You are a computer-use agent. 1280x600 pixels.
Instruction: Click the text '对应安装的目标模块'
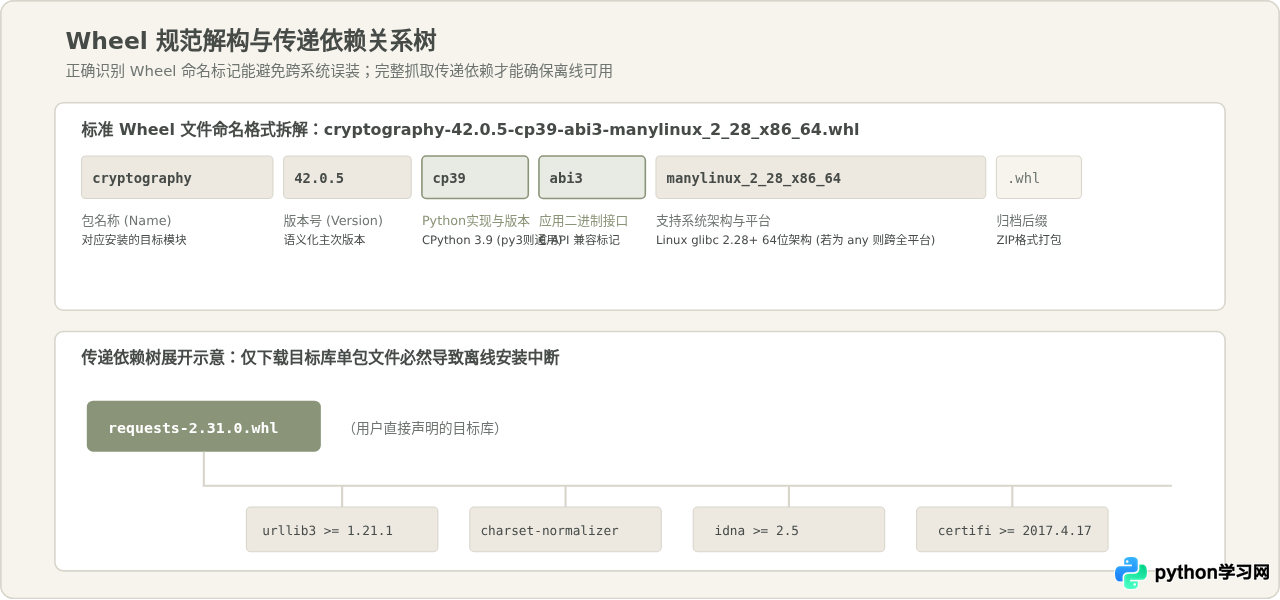pos(134,240)
